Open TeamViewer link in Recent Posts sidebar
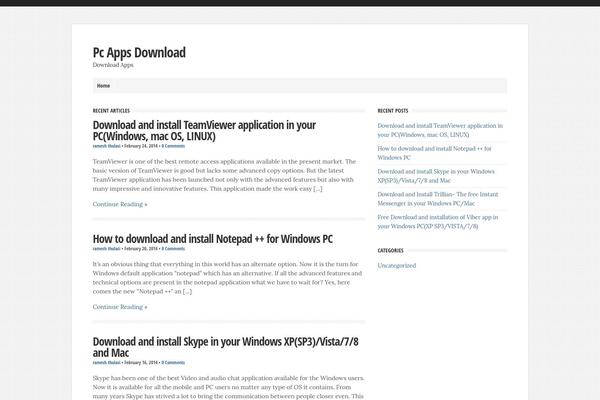600x400 pixels. point(440,130)
